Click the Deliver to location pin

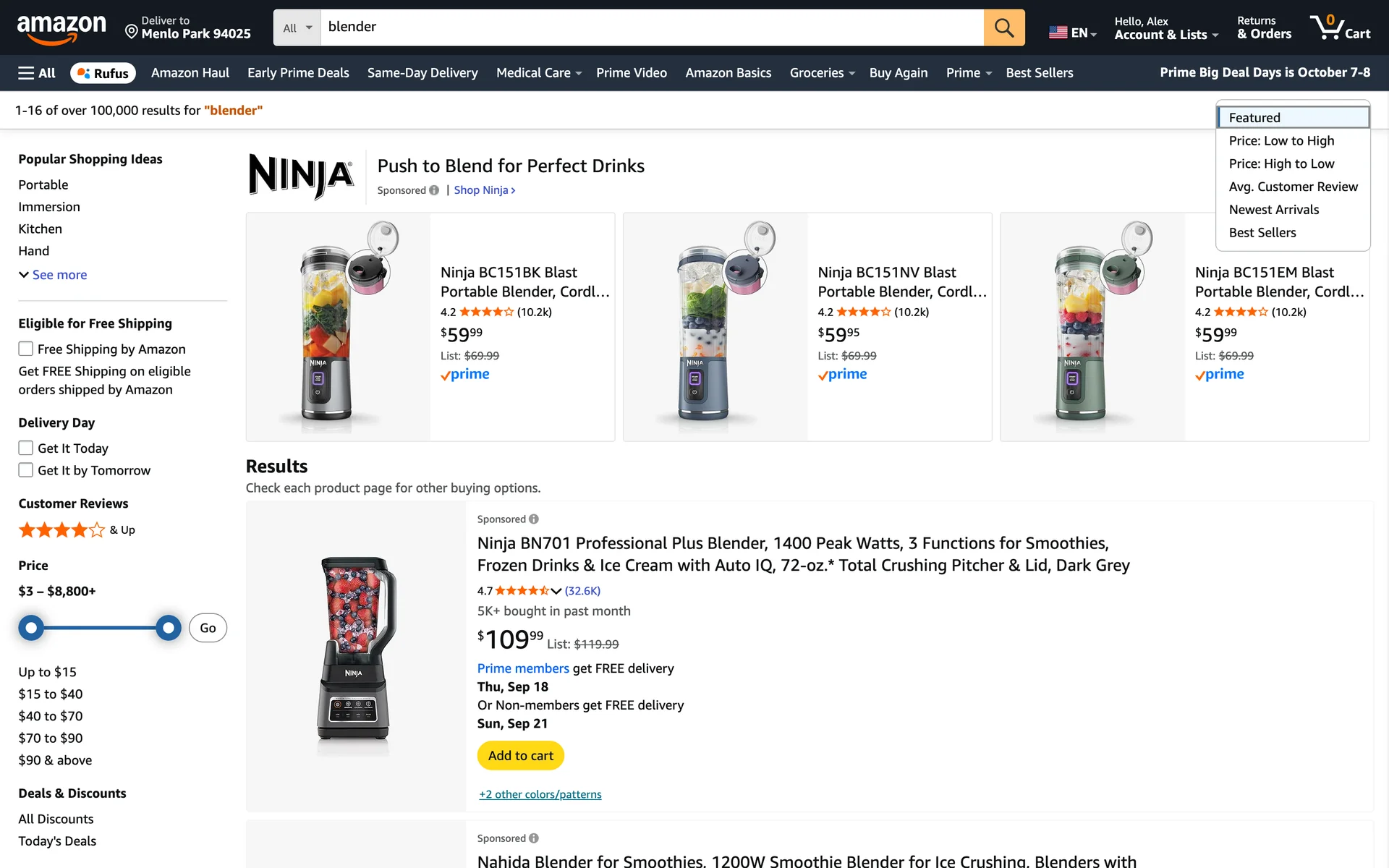point(132,32)
